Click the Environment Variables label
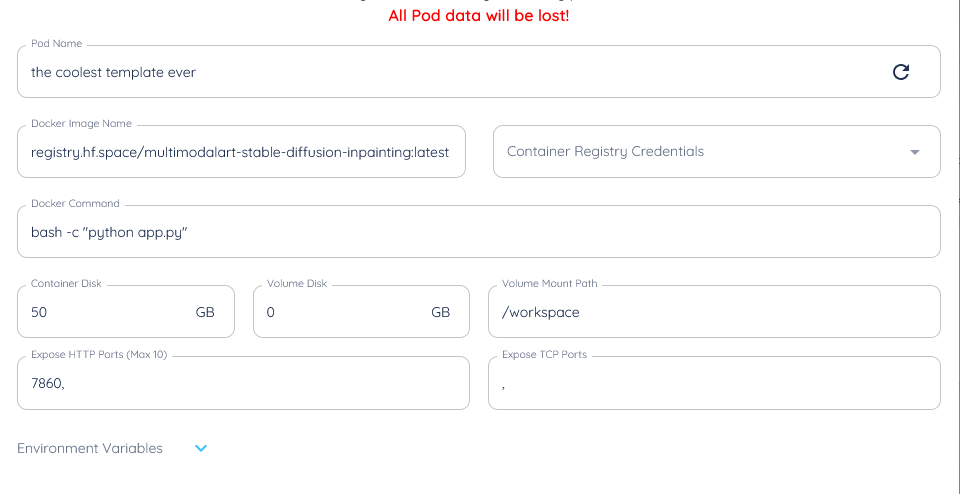 click(x=90, y=449)
